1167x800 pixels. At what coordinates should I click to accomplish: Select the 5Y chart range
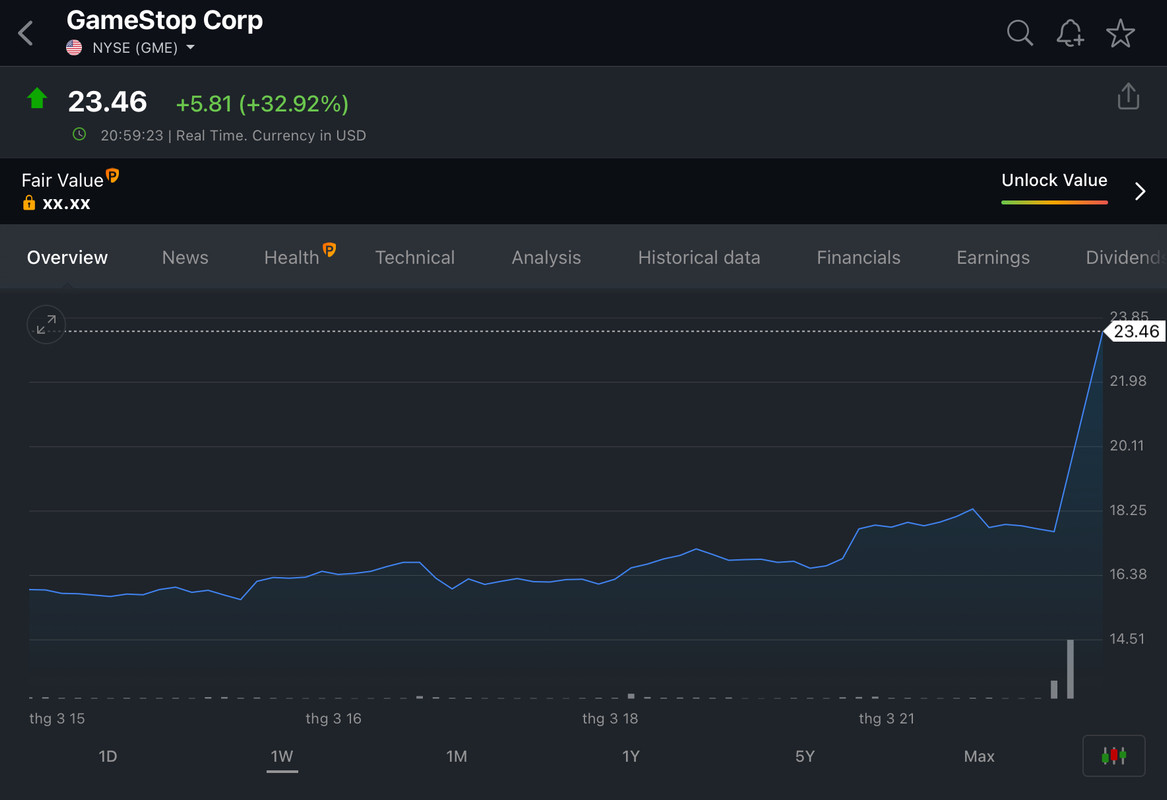(x=805, y=756)
